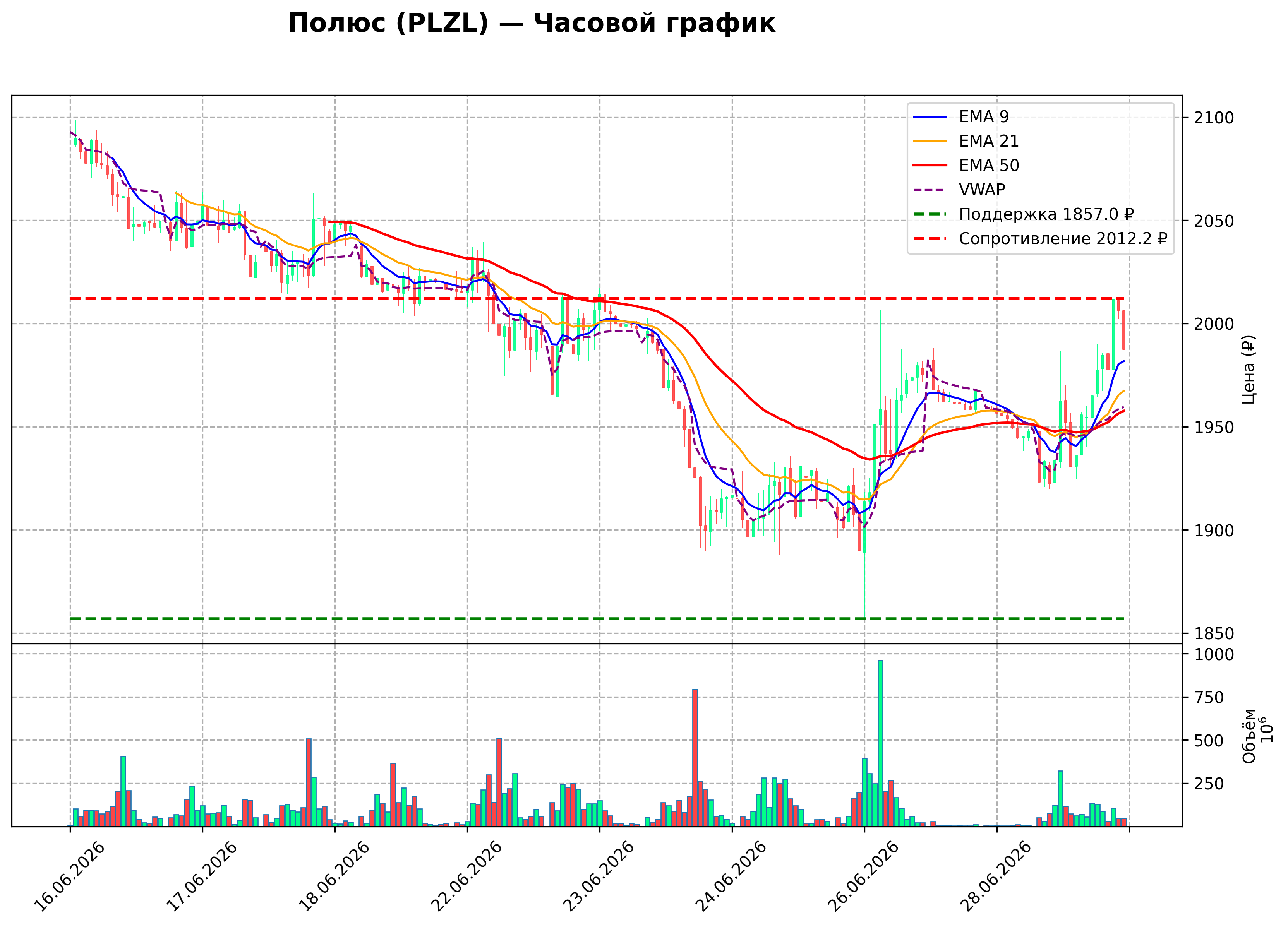The image size is (1288, 926).
Task: Click the price axis tick "1850"
Action: tap(1214, 633)
